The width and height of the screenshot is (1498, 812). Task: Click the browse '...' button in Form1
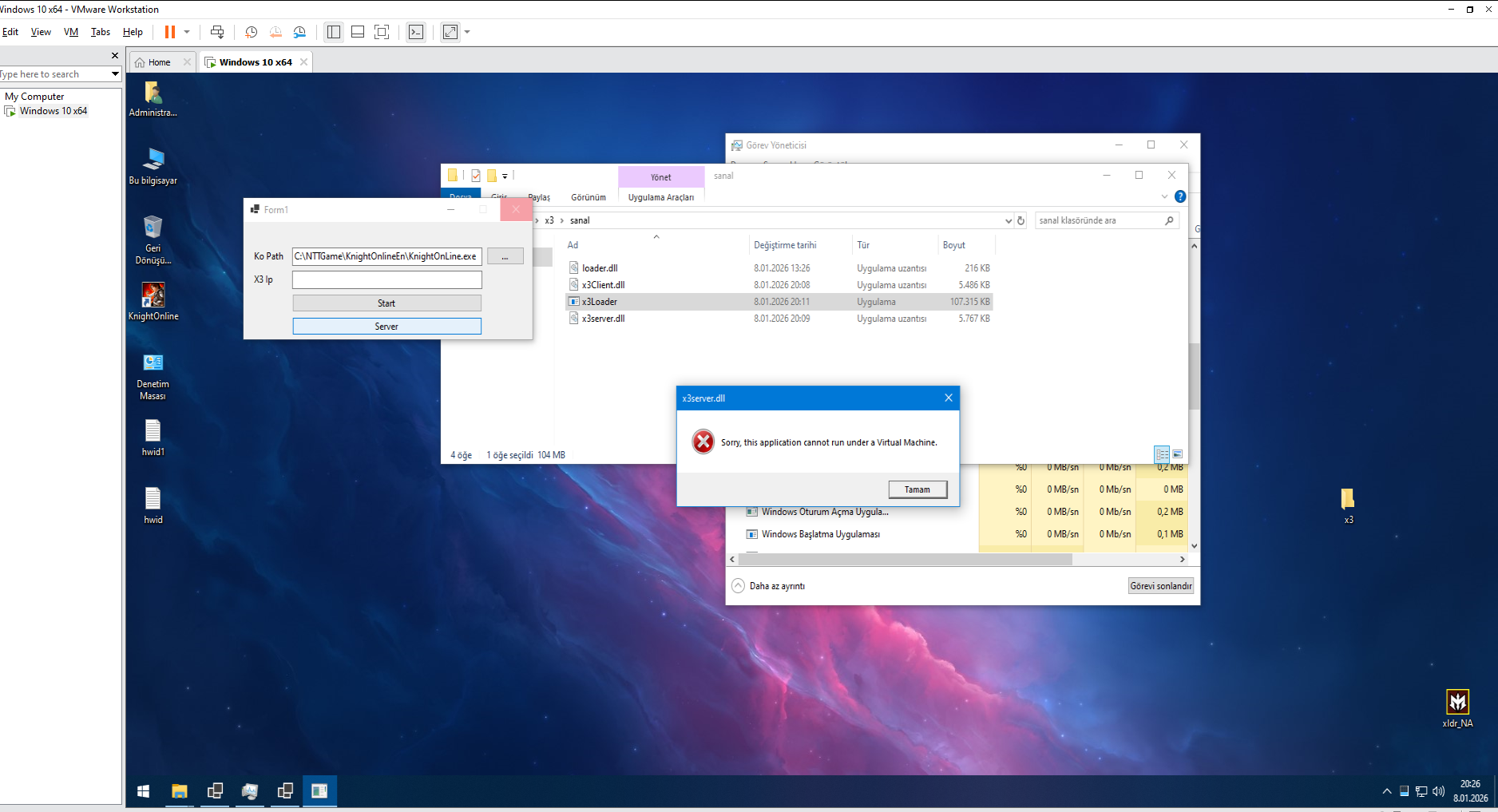tap(505, 256)
